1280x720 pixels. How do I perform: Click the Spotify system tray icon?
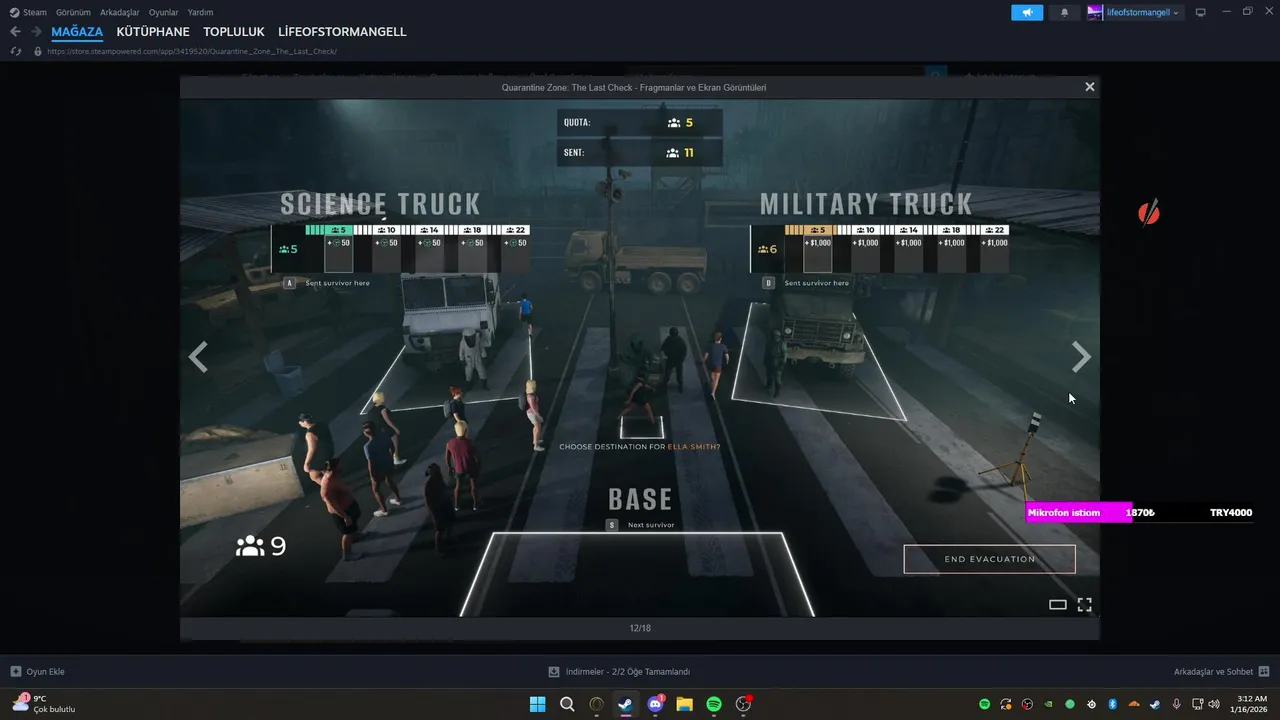[x=984, y=704]
